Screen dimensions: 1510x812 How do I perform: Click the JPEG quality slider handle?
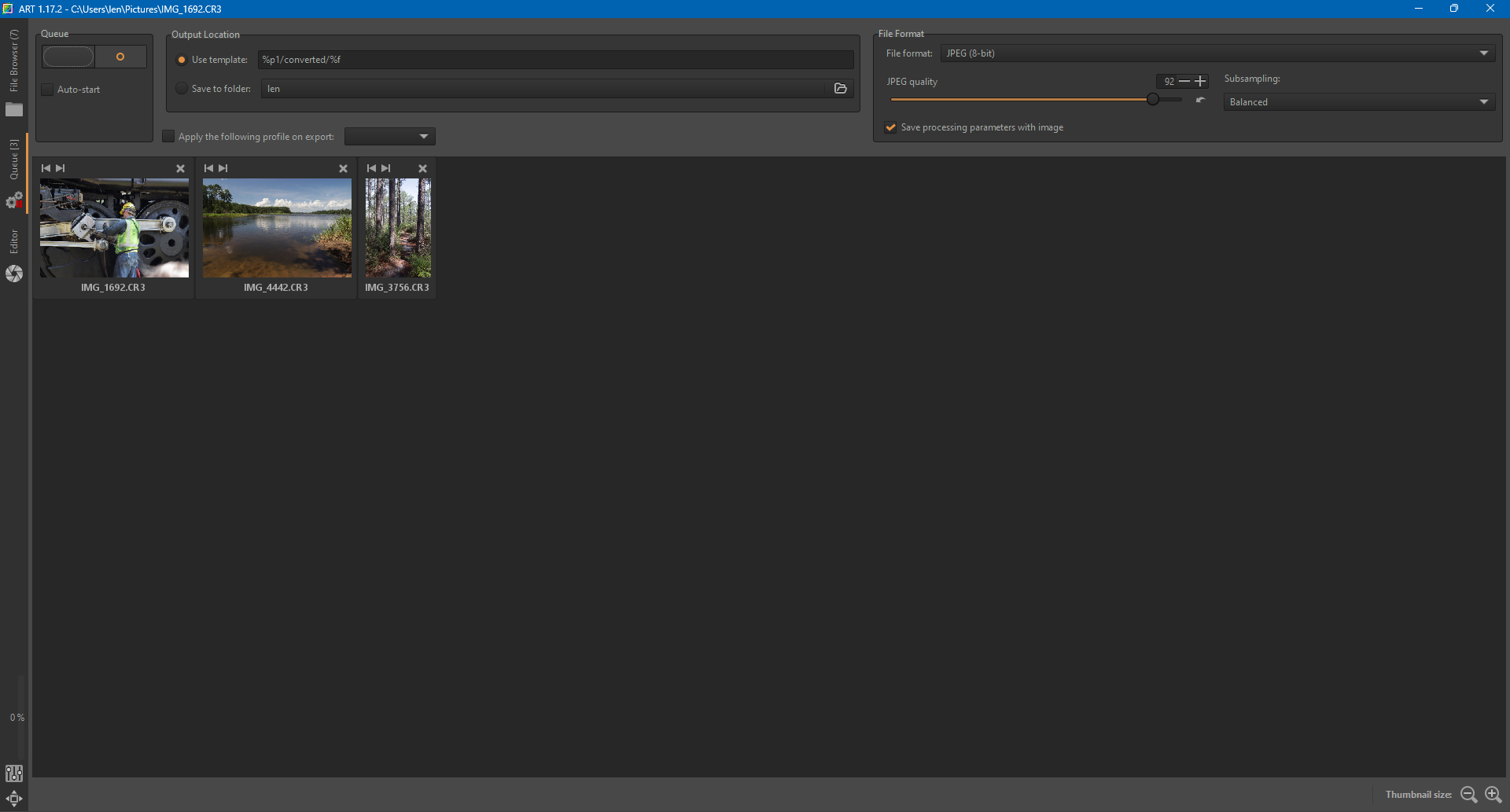(x=1153, y=100)
